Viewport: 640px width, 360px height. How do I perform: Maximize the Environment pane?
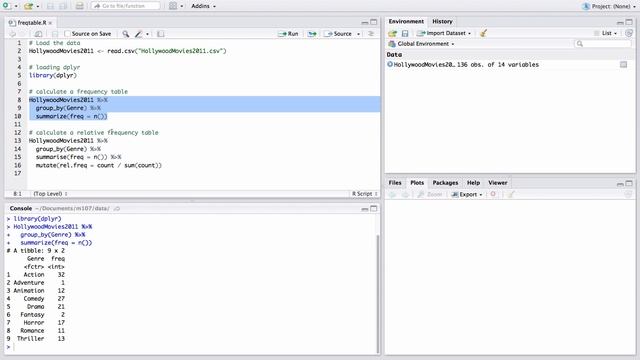[x=629, y=22]
